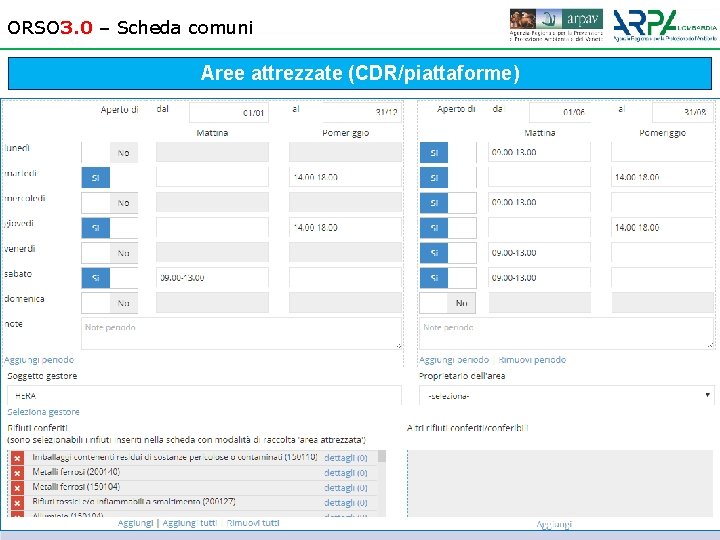Click Seleziona gestore link
The image size is (720, 540).
(x=44, y=412)
